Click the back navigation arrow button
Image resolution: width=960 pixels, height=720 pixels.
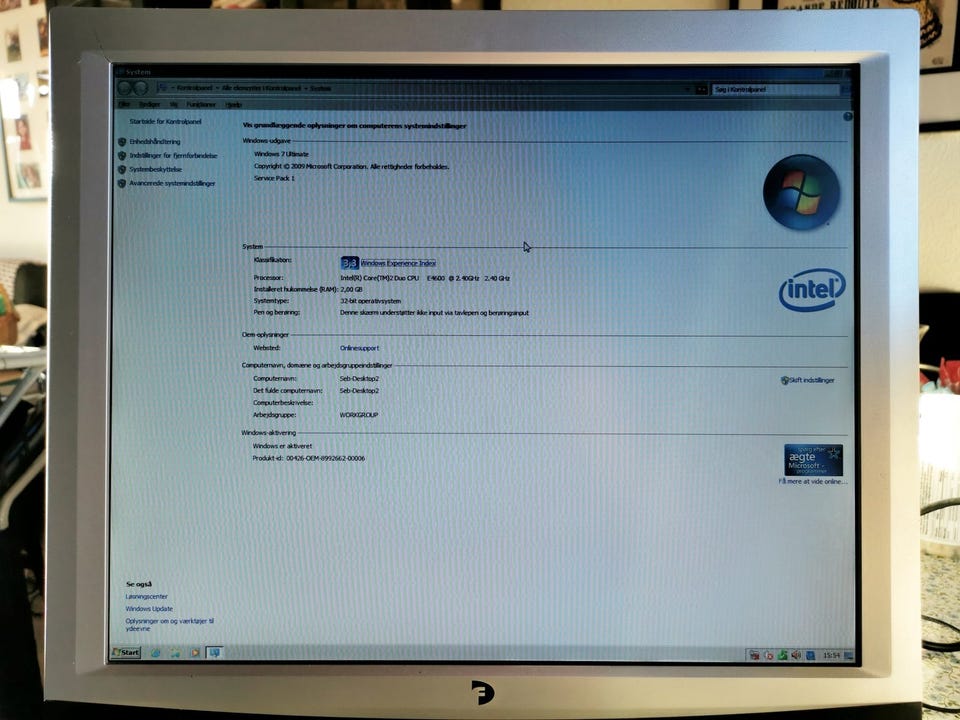pyautogui.click(x=125, y=88)
